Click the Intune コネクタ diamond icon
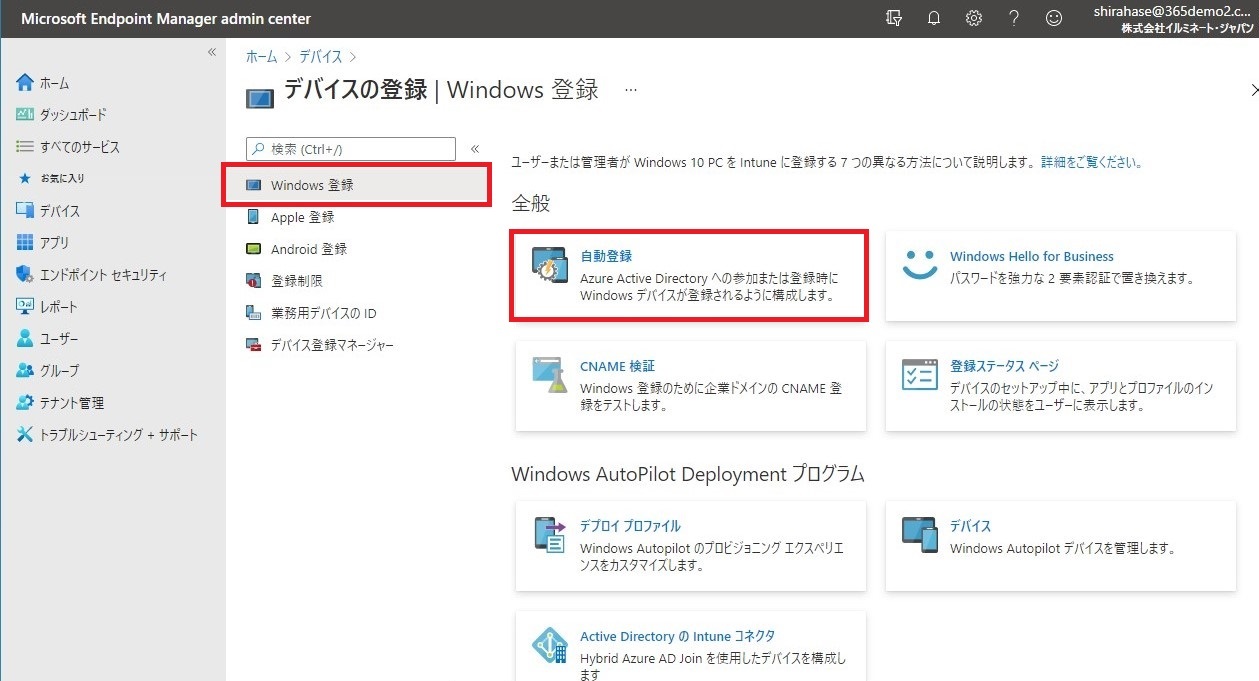 [549, 646]
